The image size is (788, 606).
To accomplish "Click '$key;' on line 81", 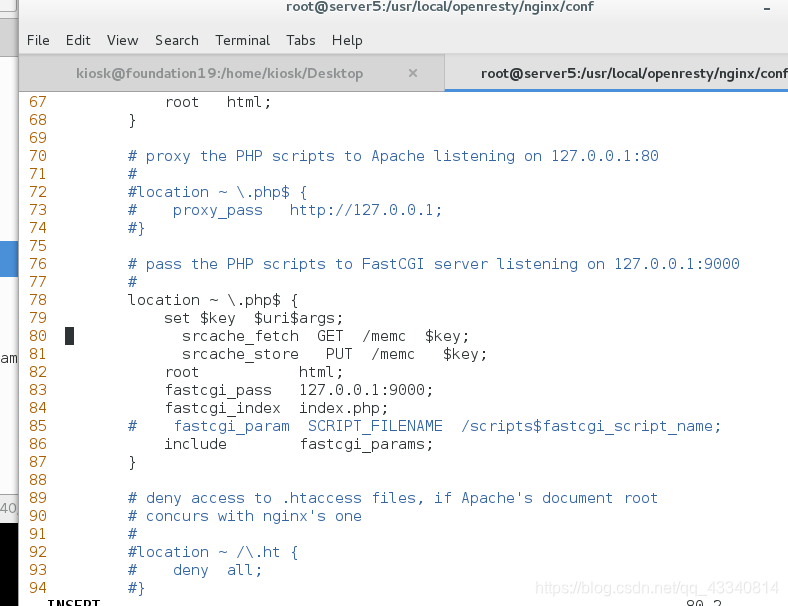I will (x=465, y=354).
